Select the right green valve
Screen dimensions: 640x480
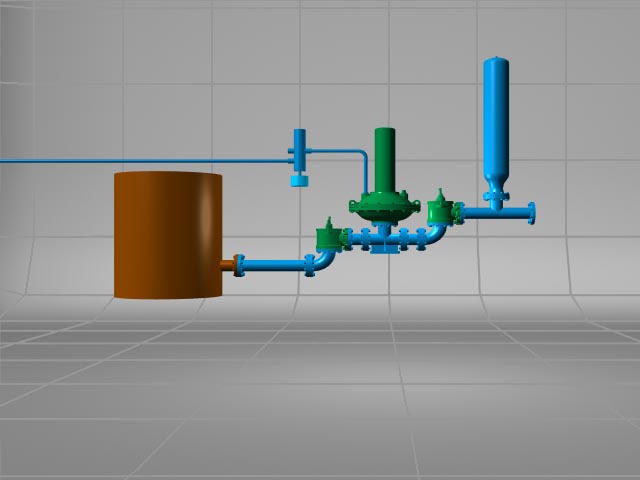coord(439,210)
